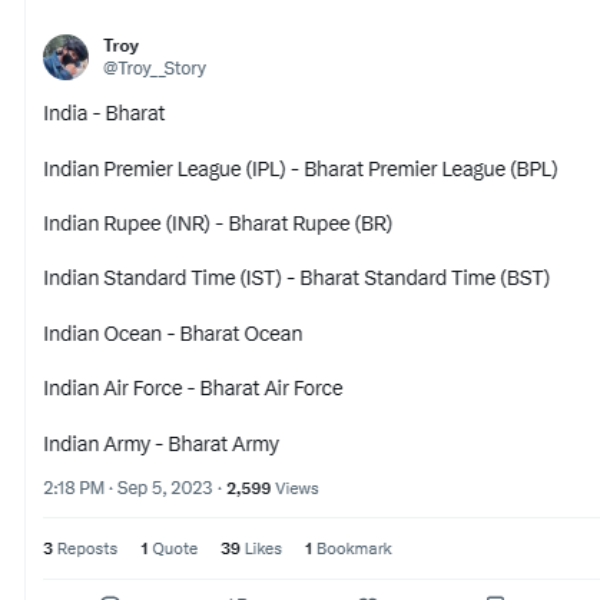Click the 'Bharat Rupee (BR)' text

[310, 224]
